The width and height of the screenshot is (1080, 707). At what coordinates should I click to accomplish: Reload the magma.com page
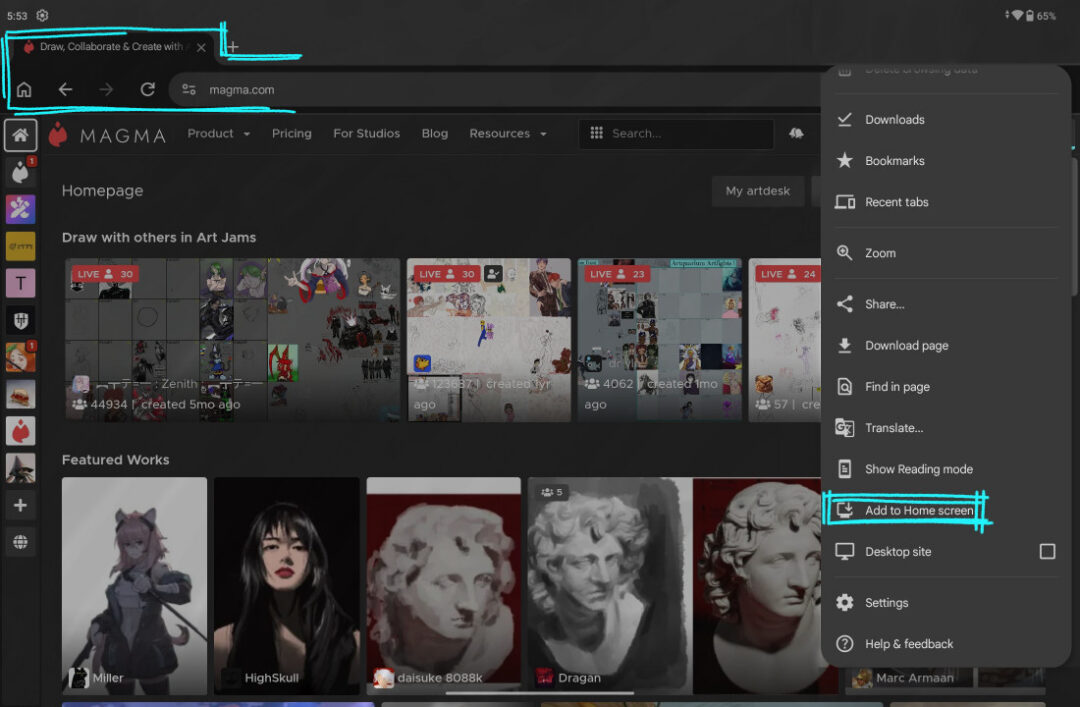coord(147,90)
